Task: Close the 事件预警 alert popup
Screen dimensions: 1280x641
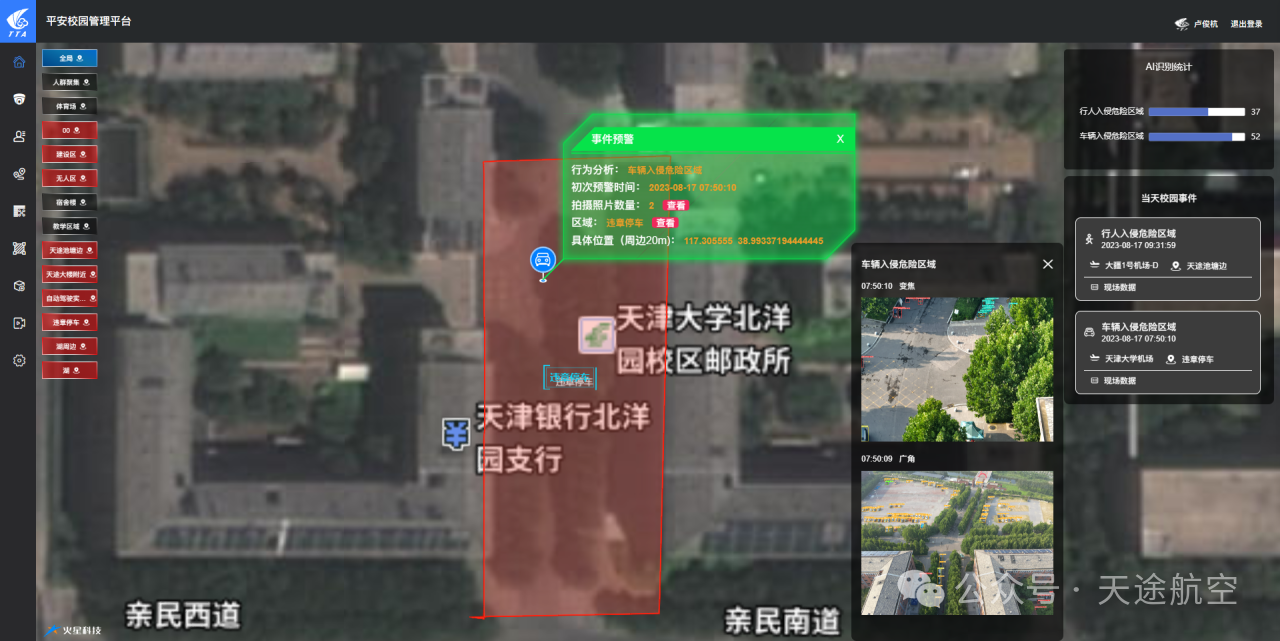Action: point(840,139)
